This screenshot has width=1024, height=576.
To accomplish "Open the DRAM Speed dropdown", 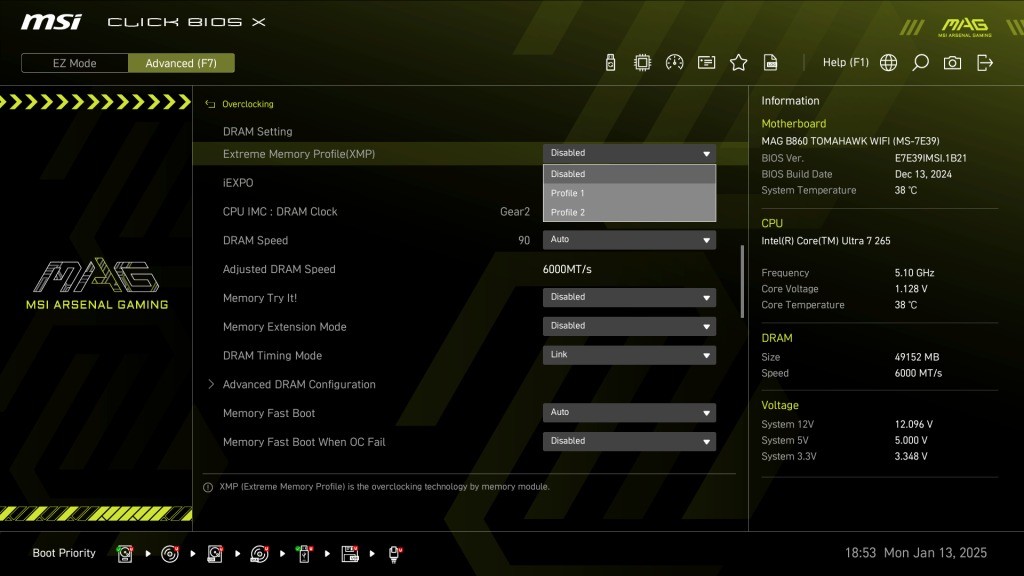I will 629,240.
